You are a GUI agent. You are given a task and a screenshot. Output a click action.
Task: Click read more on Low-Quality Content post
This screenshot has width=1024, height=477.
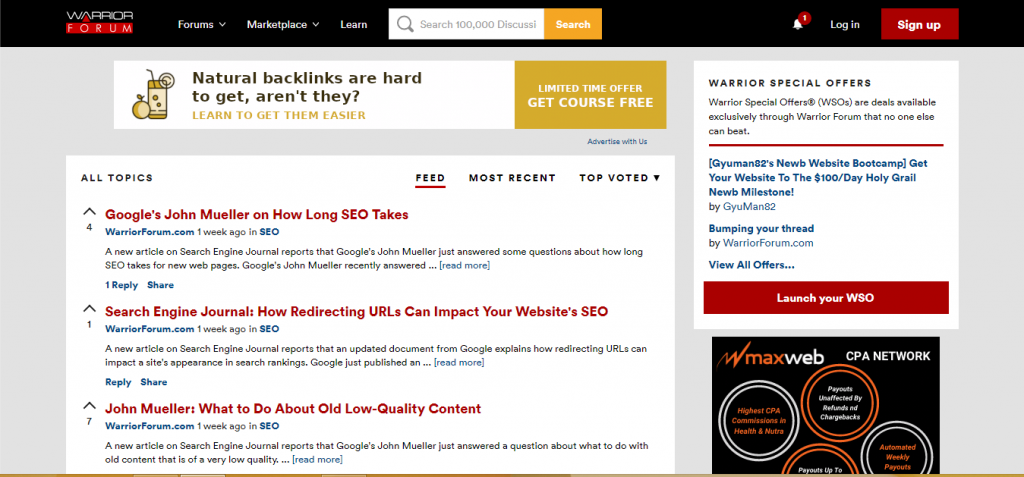click(x=317, y=459)
